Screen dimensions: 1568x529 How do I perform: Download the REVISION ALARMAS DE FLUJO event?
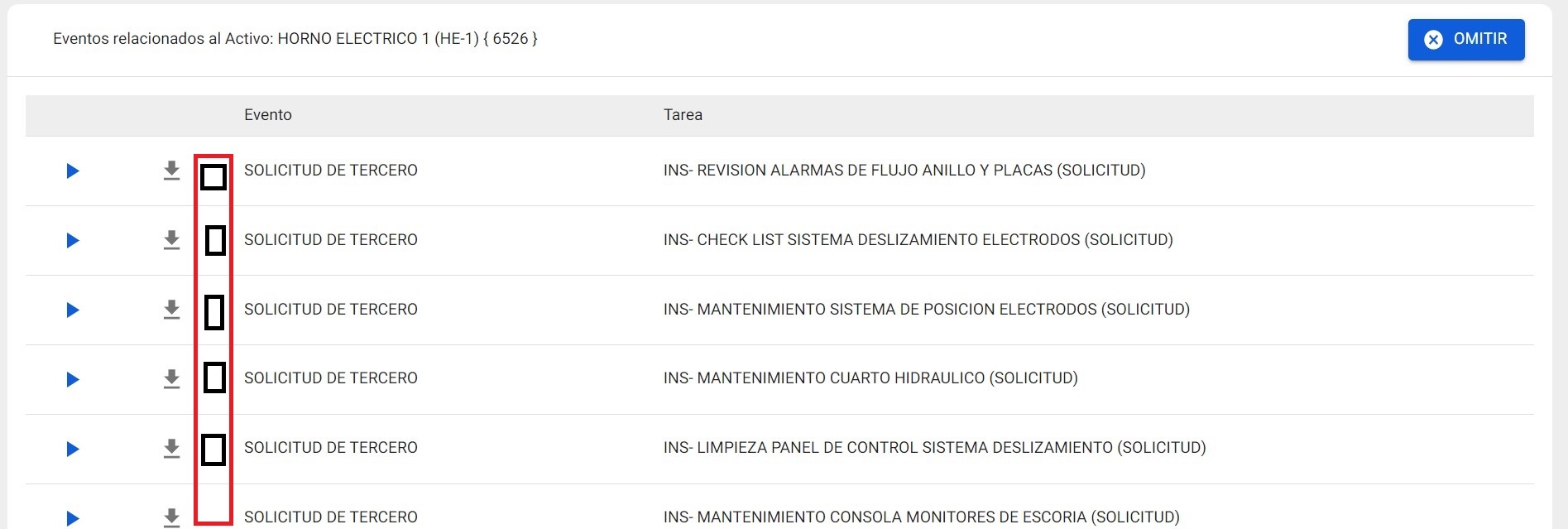(x=171, y=171)
